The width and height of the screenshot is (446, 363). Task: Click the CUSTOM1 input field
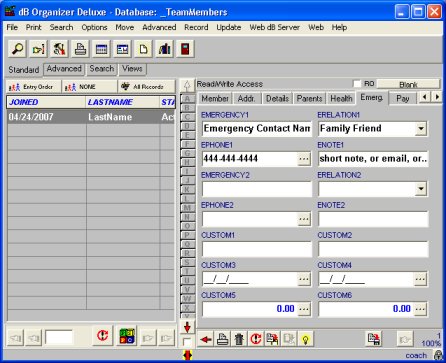(x=257, y=249)
